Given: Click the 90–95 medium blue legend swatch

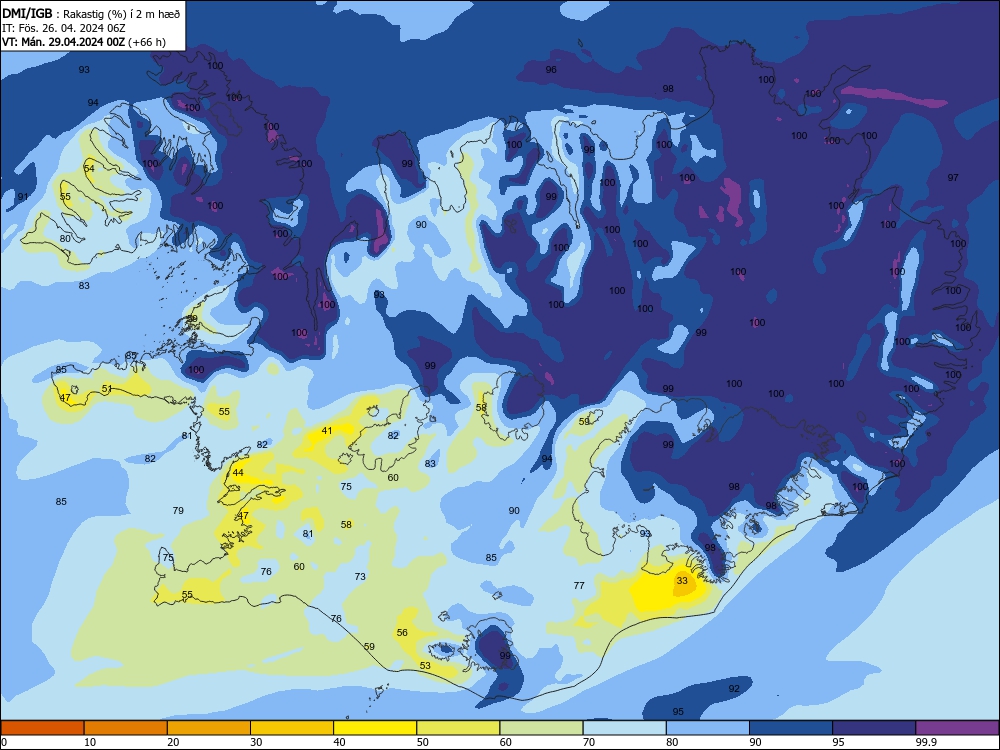Looking at the screenshot, I should (x=791, y=728).
